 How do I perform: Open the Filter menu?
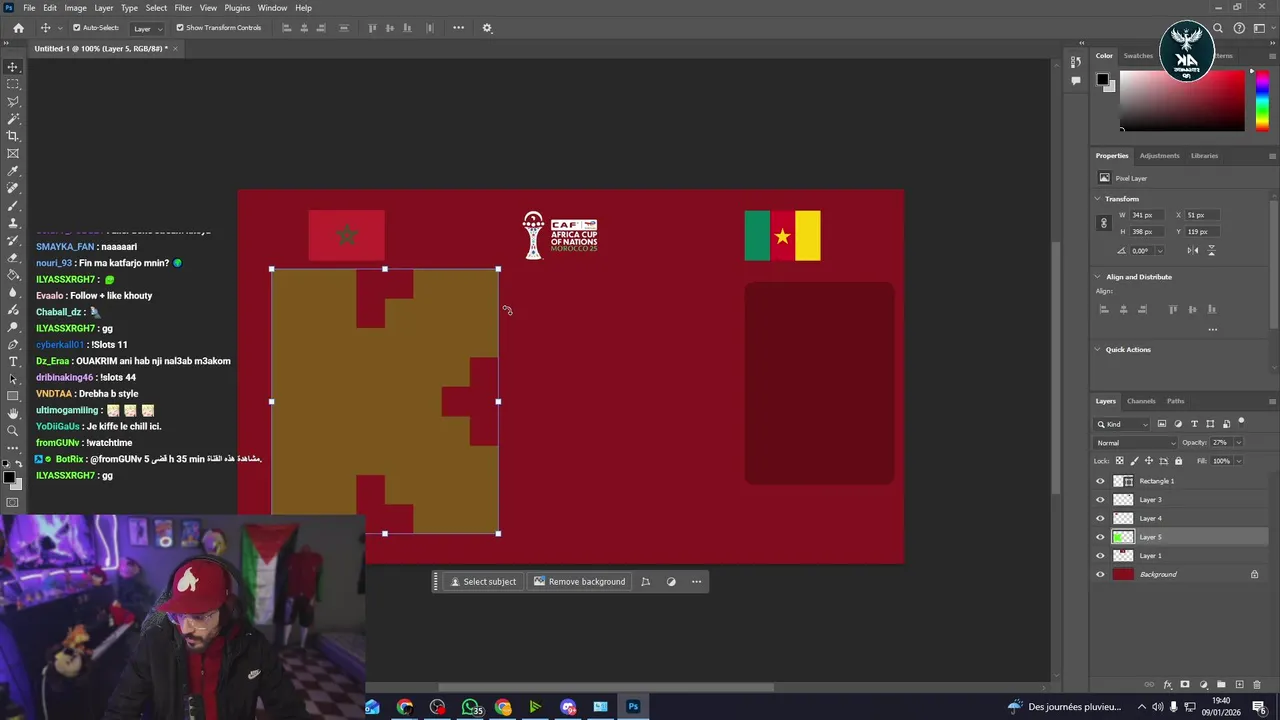point(183,8)
